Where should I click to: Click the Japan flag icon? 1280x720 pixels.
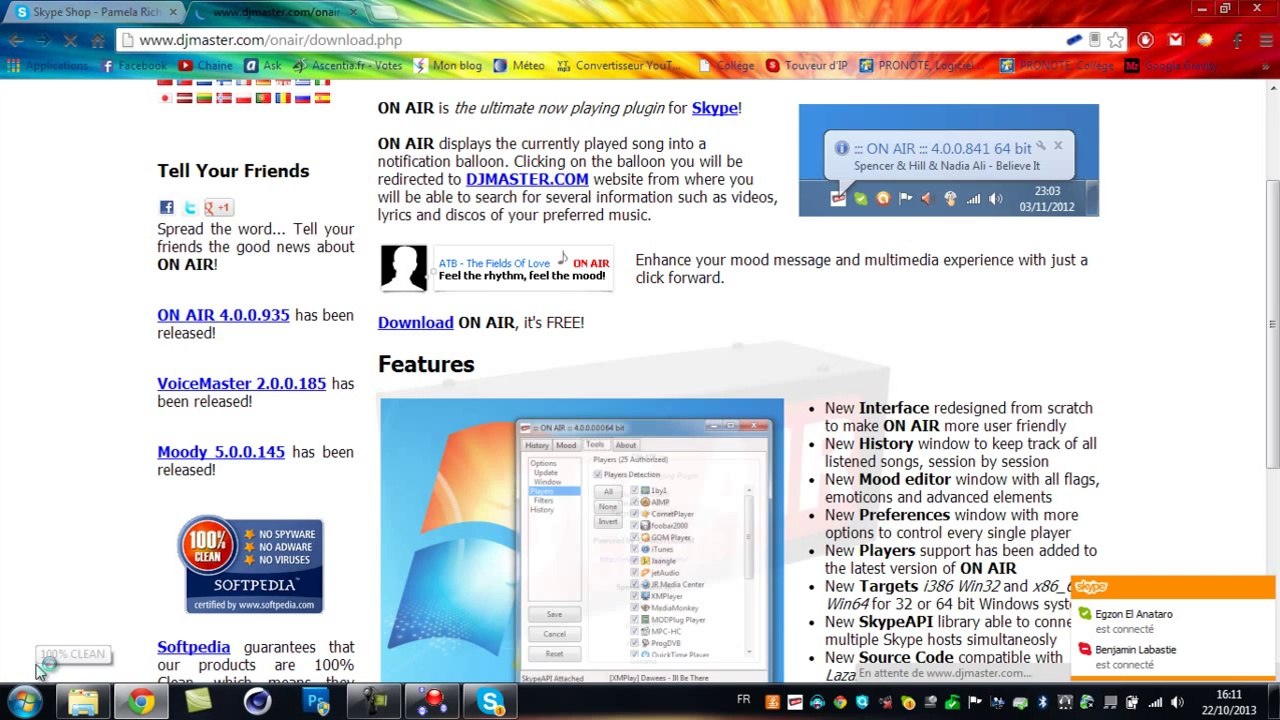[165, 98]
